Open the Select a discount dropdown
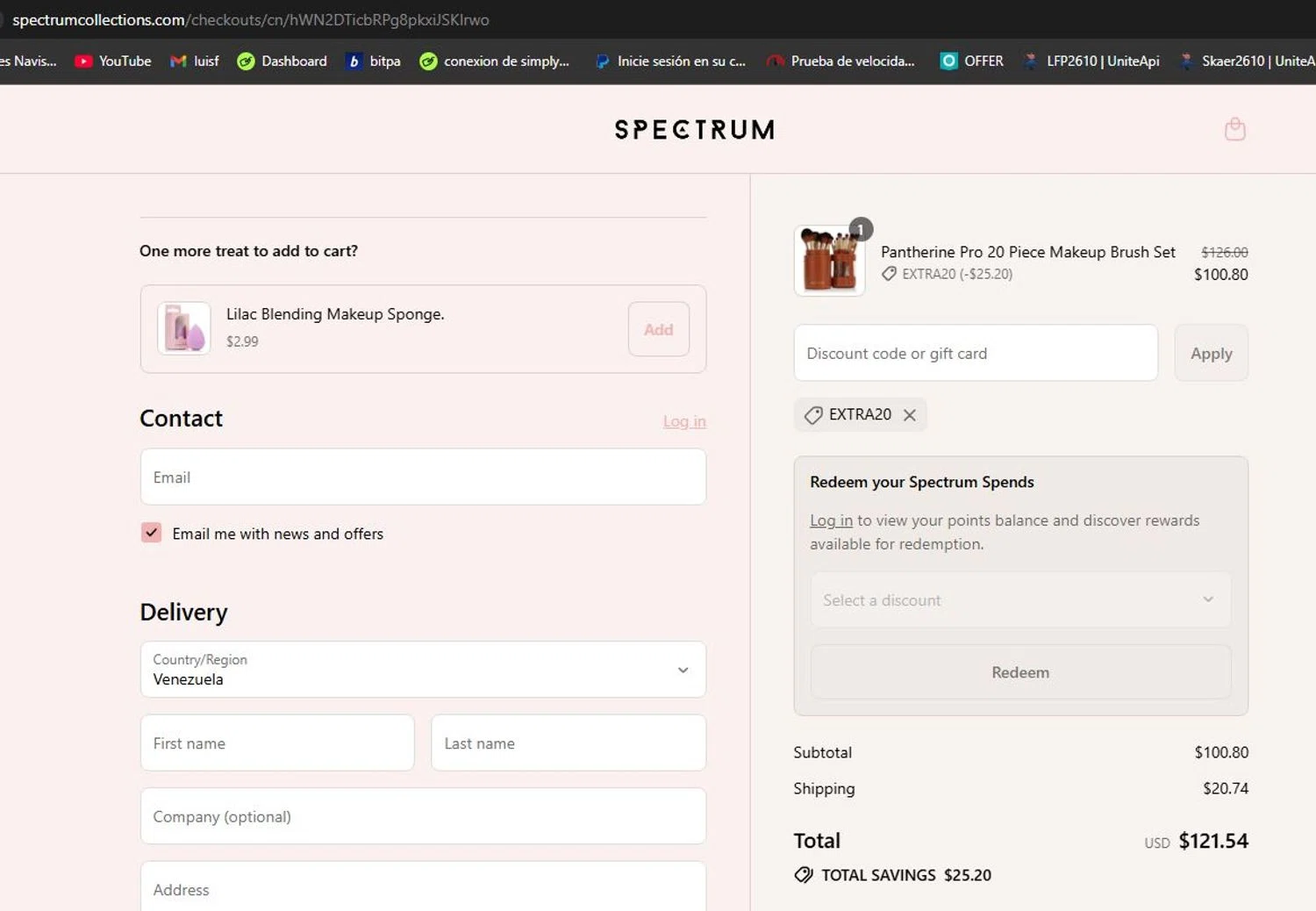Image resolution: width=1316 pixels, height=911 pixels. pyautogui.click(x=1020, y=600)
